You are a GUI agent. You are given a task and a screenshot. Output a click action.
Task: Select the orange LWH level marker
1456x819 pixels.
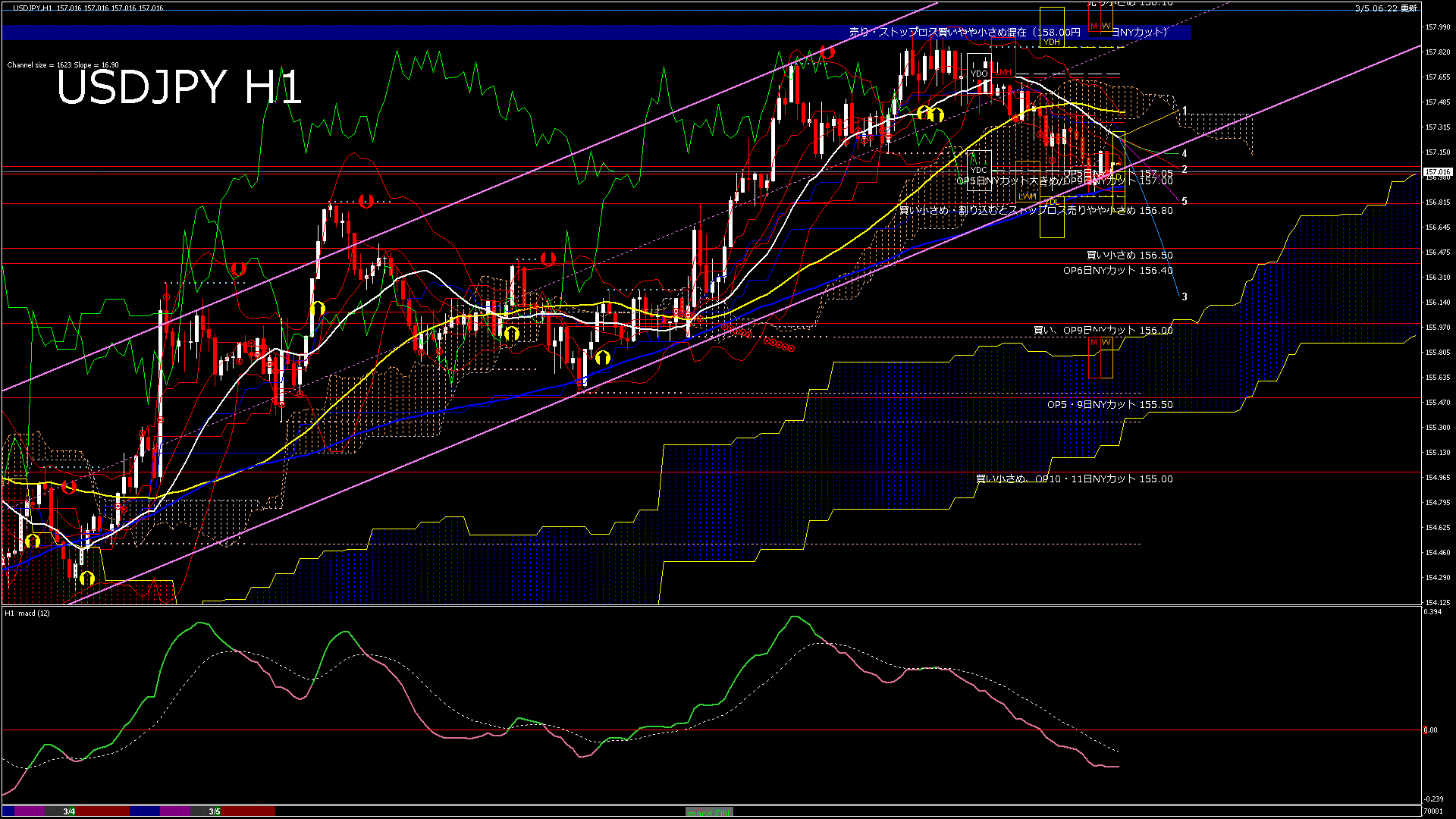[1027, 196]
